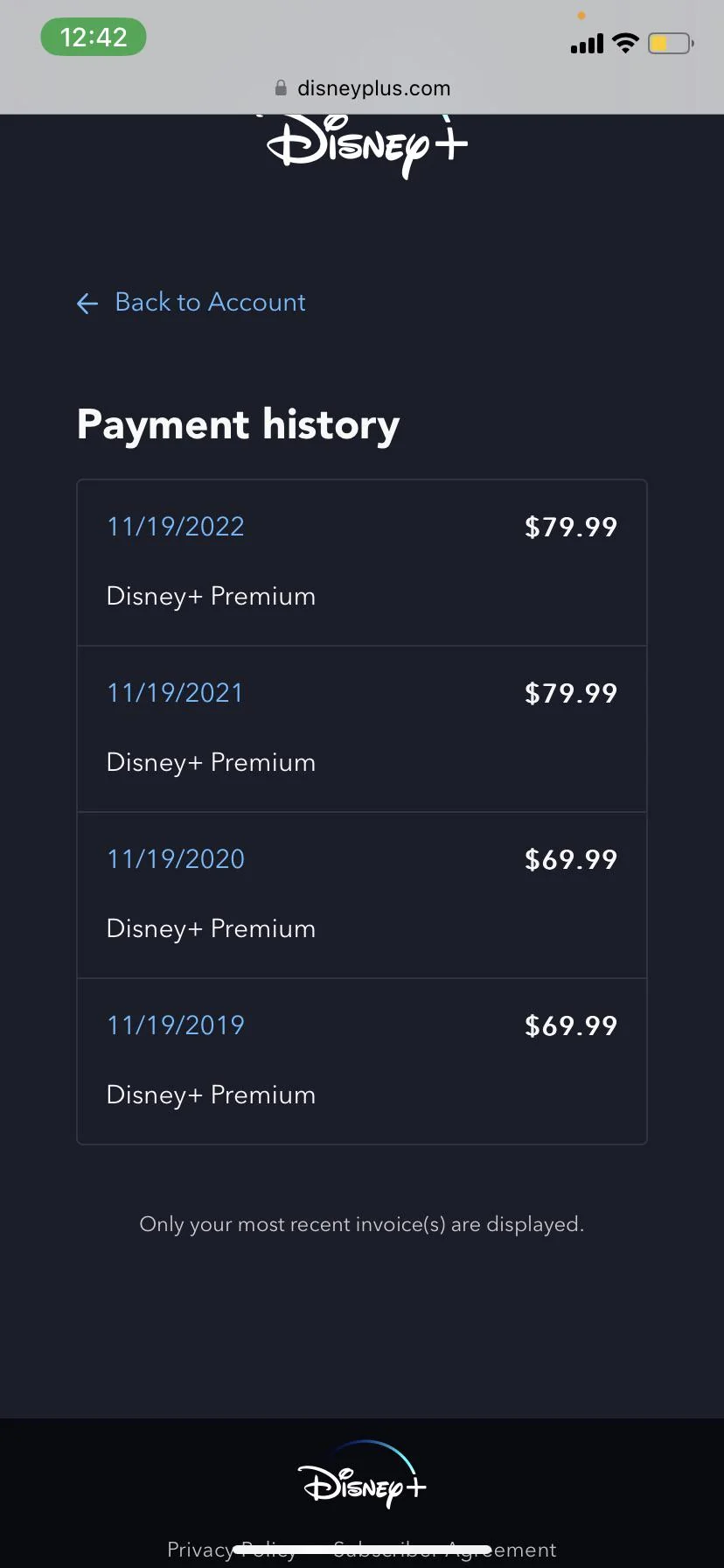Viewport: 724px width, 1568px height.
Task: Tap the cellular signal bars icon
Action: click(x=585, y=43)
